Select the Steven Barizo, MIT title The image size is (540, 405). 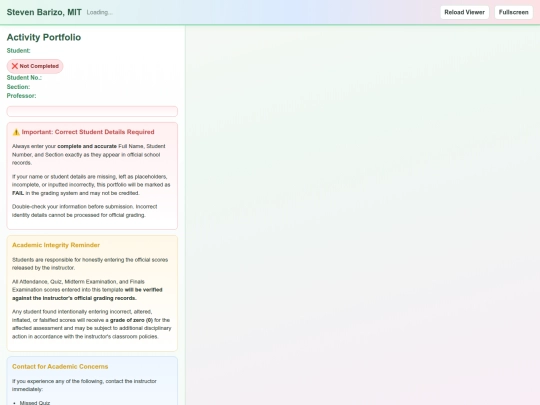coord(44,12)
